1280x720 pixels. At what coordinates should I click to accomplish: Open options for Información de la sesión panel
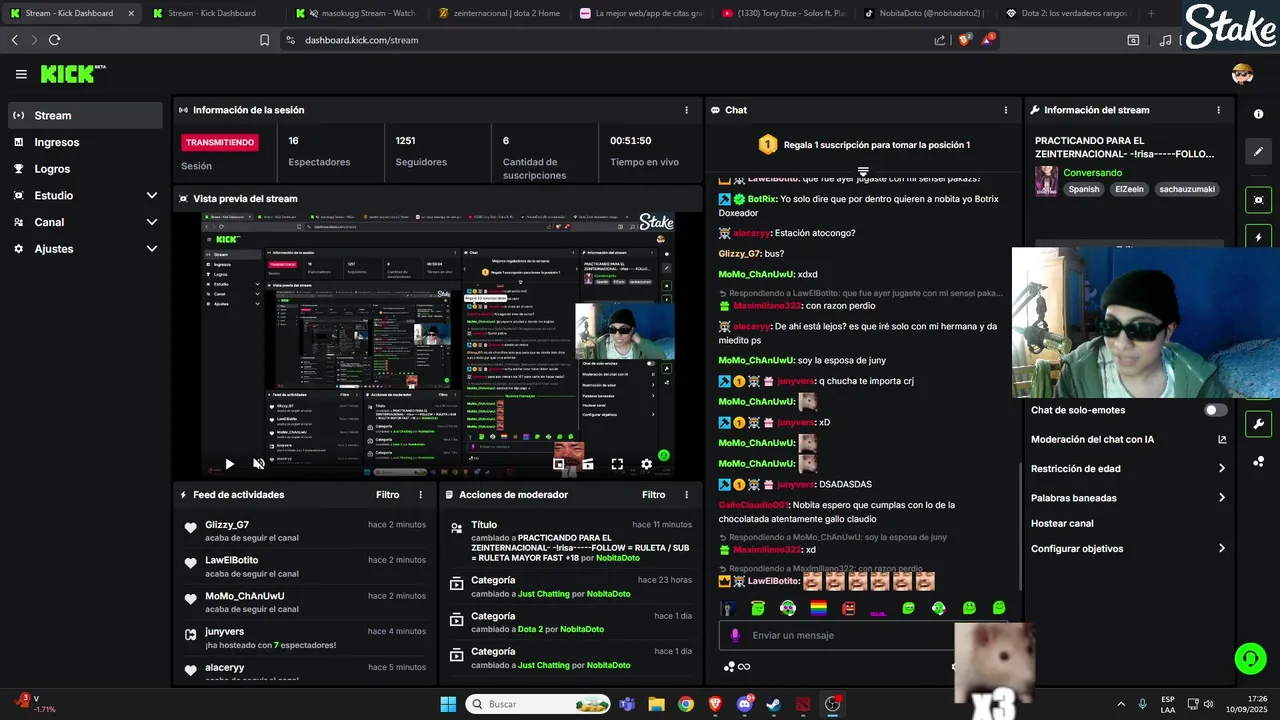686,110
